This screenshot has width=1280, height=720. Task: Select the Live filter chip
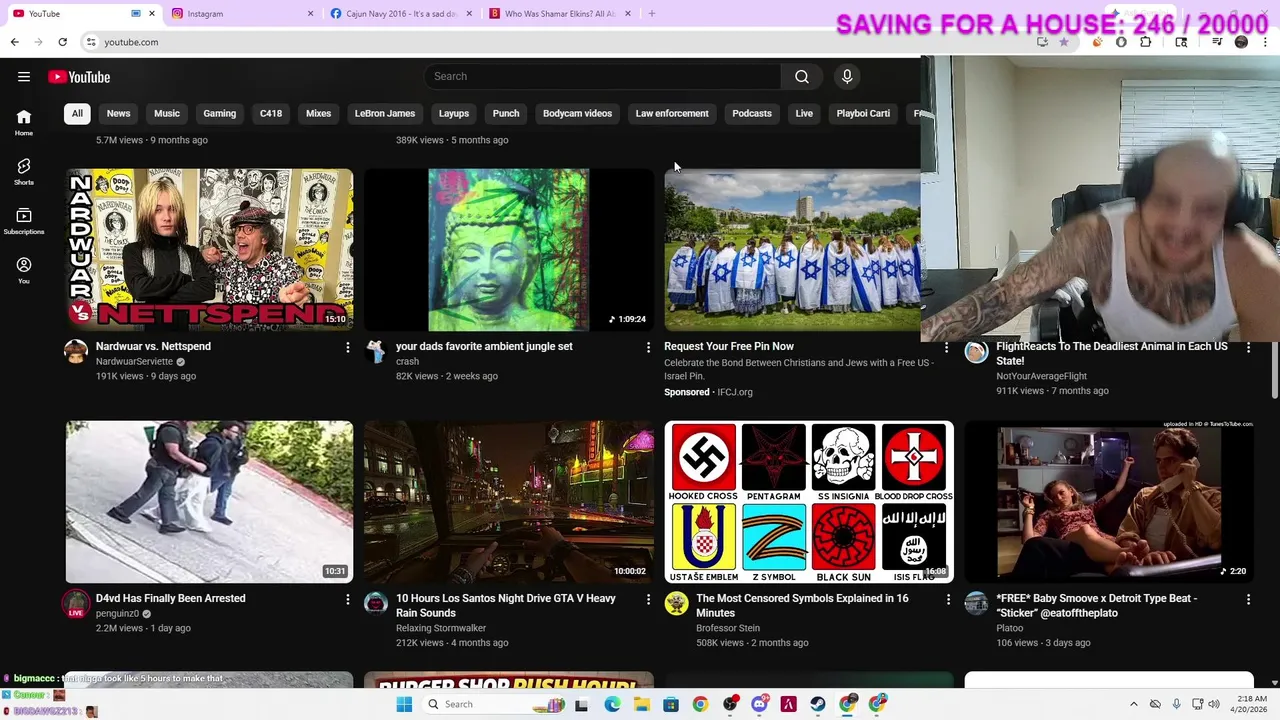pyautogui.click(x=804, y=113)
